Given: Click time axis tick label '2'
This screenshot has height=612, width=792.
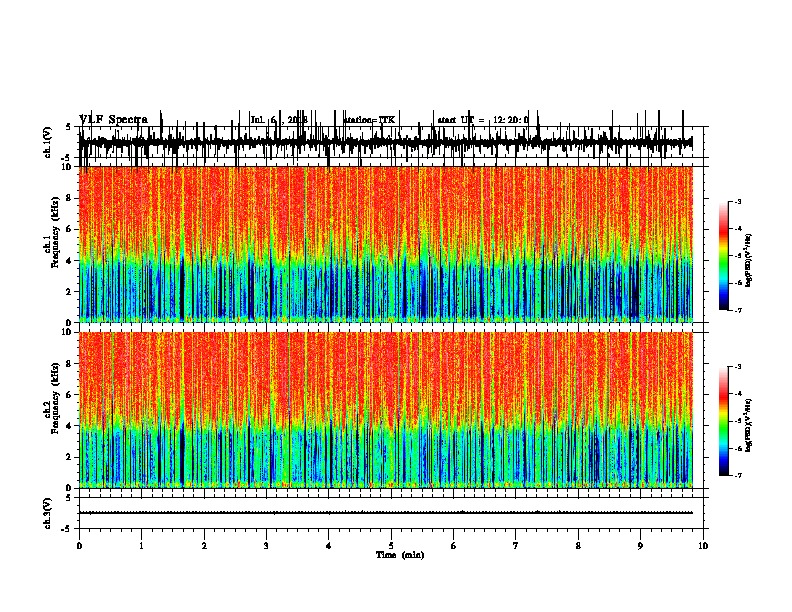Looking at the screenshot, I should pyautogui.click(x=204, y=546).
